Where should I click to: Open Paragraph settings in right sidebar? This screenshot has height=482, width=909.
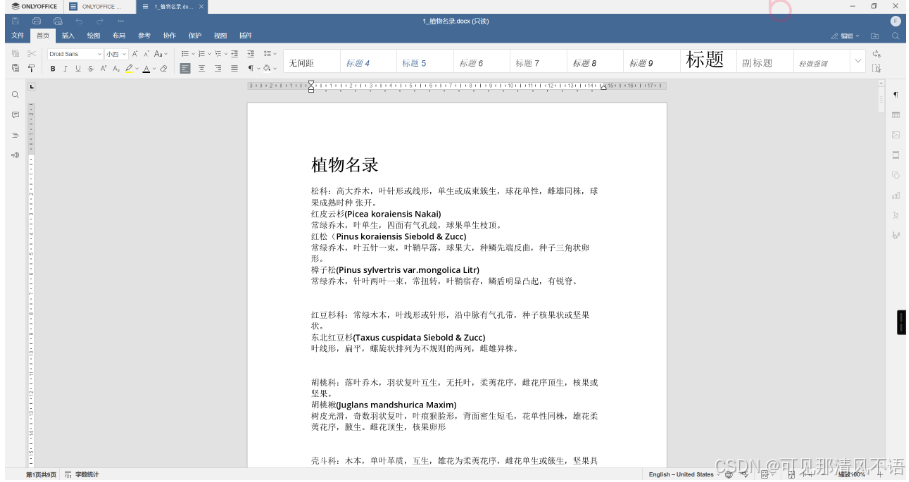point(896,95)
